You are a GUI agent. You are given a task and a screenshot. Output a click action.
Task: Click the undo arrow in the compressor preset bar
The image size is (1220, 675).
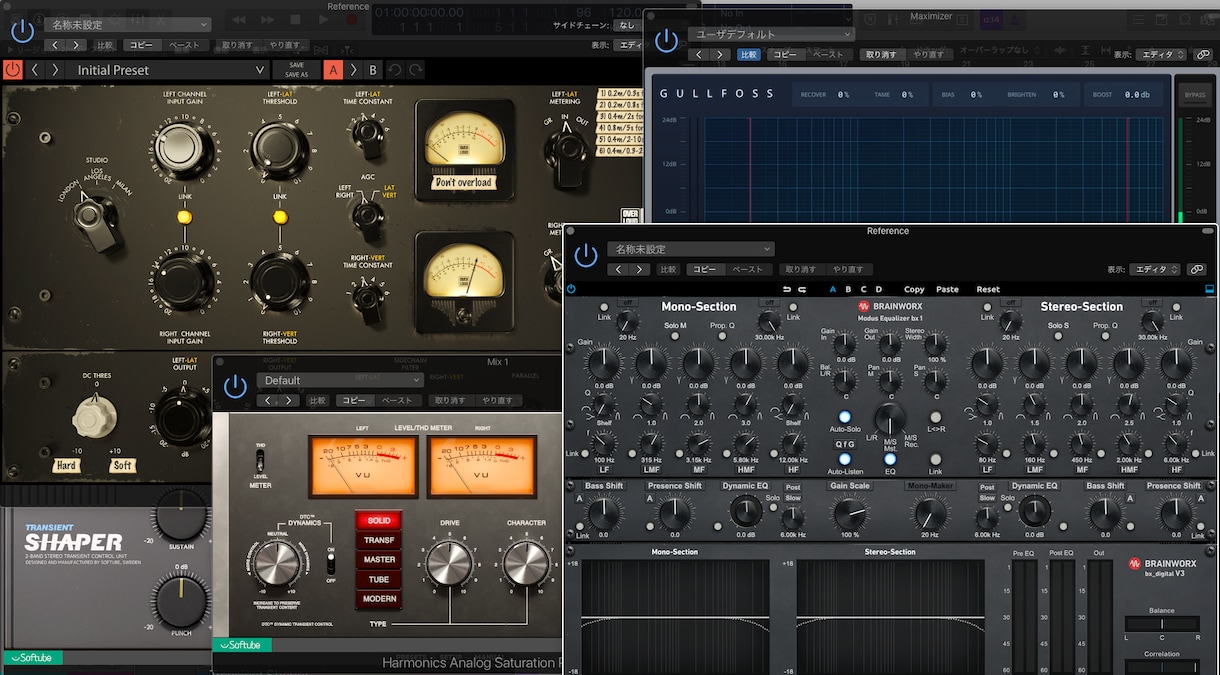[395, 70]
